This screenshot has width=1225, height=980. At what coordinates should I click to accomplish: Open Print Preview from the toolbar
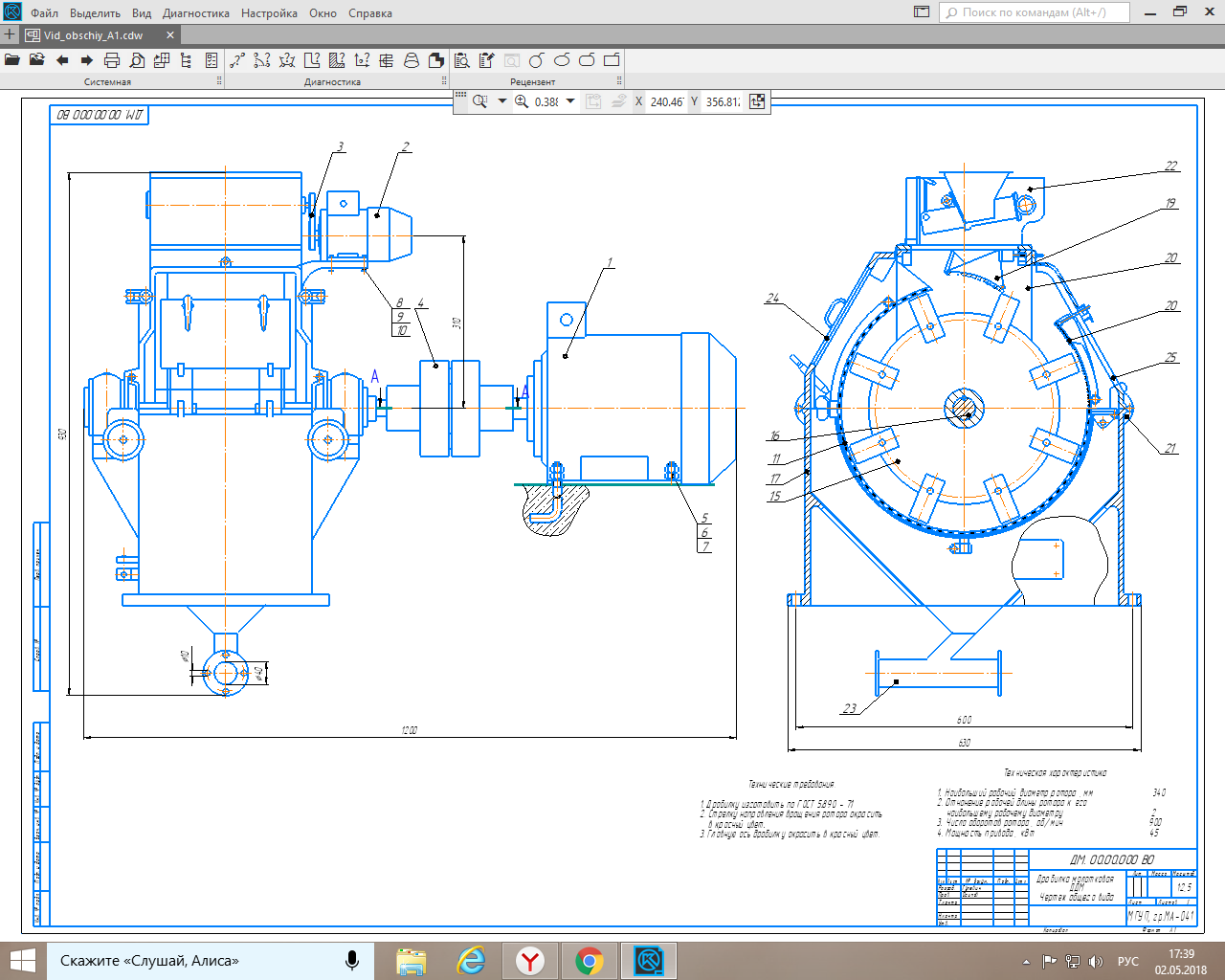(x=137, y=60)
